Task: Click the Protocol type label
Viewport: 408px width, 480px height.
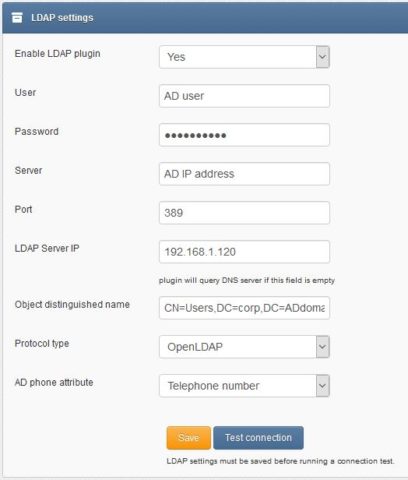Action: click(x=42, y=344)
